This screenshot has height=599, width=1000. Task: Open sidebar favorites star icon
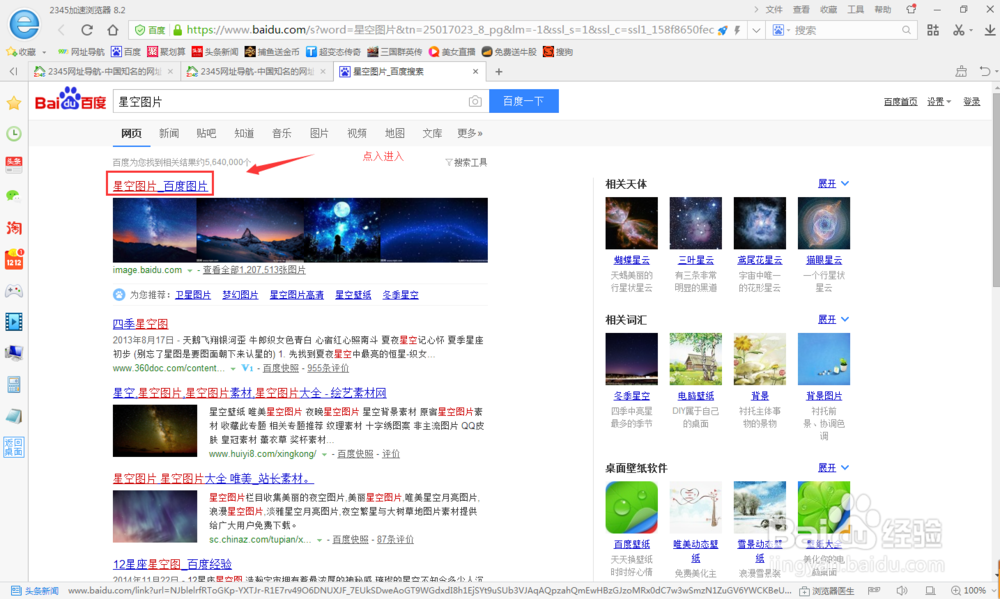[13, 103]
